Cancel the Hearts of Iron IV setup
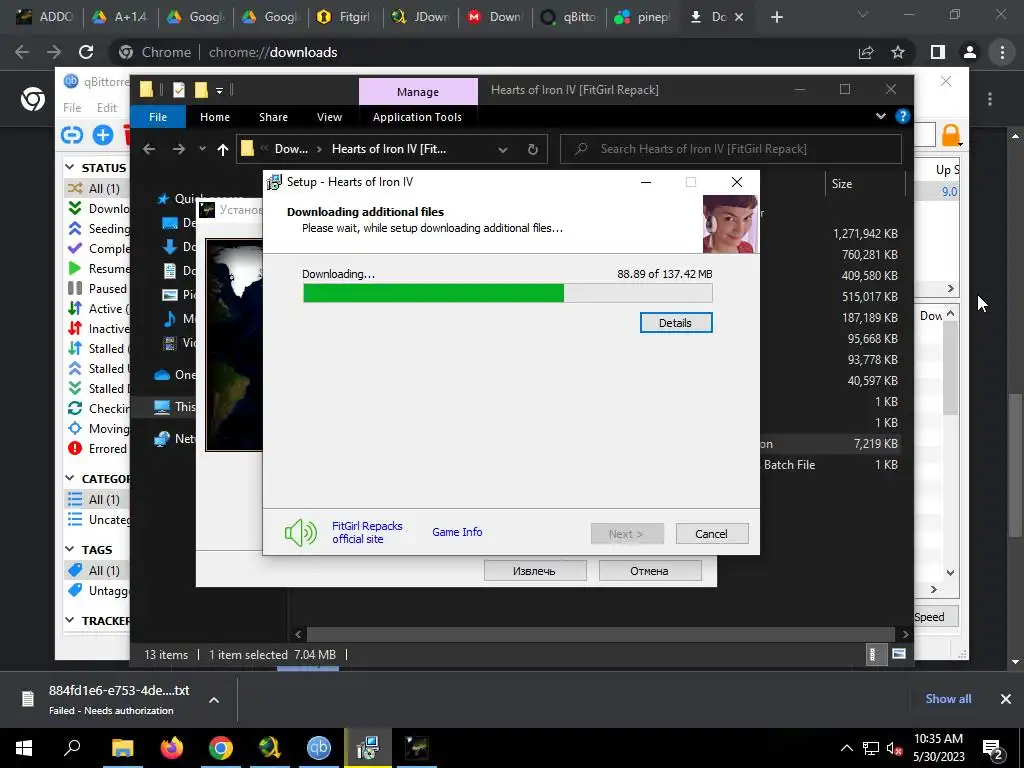 pyautogui.click(x=711, y=534)
